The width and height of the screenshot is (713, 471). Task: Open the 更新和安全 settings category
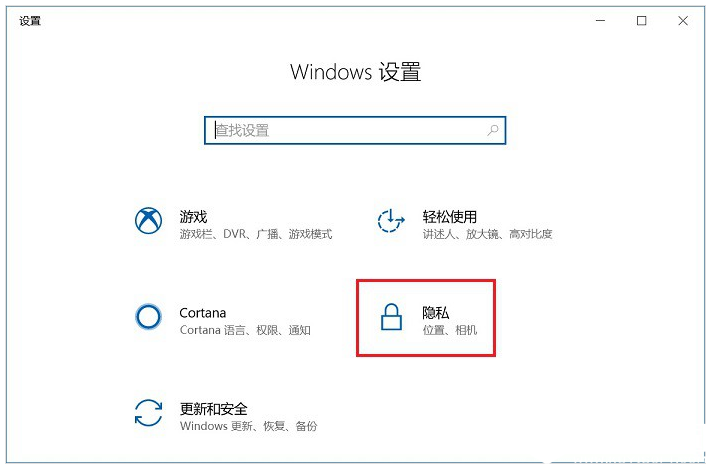click(x=213, y=409)
